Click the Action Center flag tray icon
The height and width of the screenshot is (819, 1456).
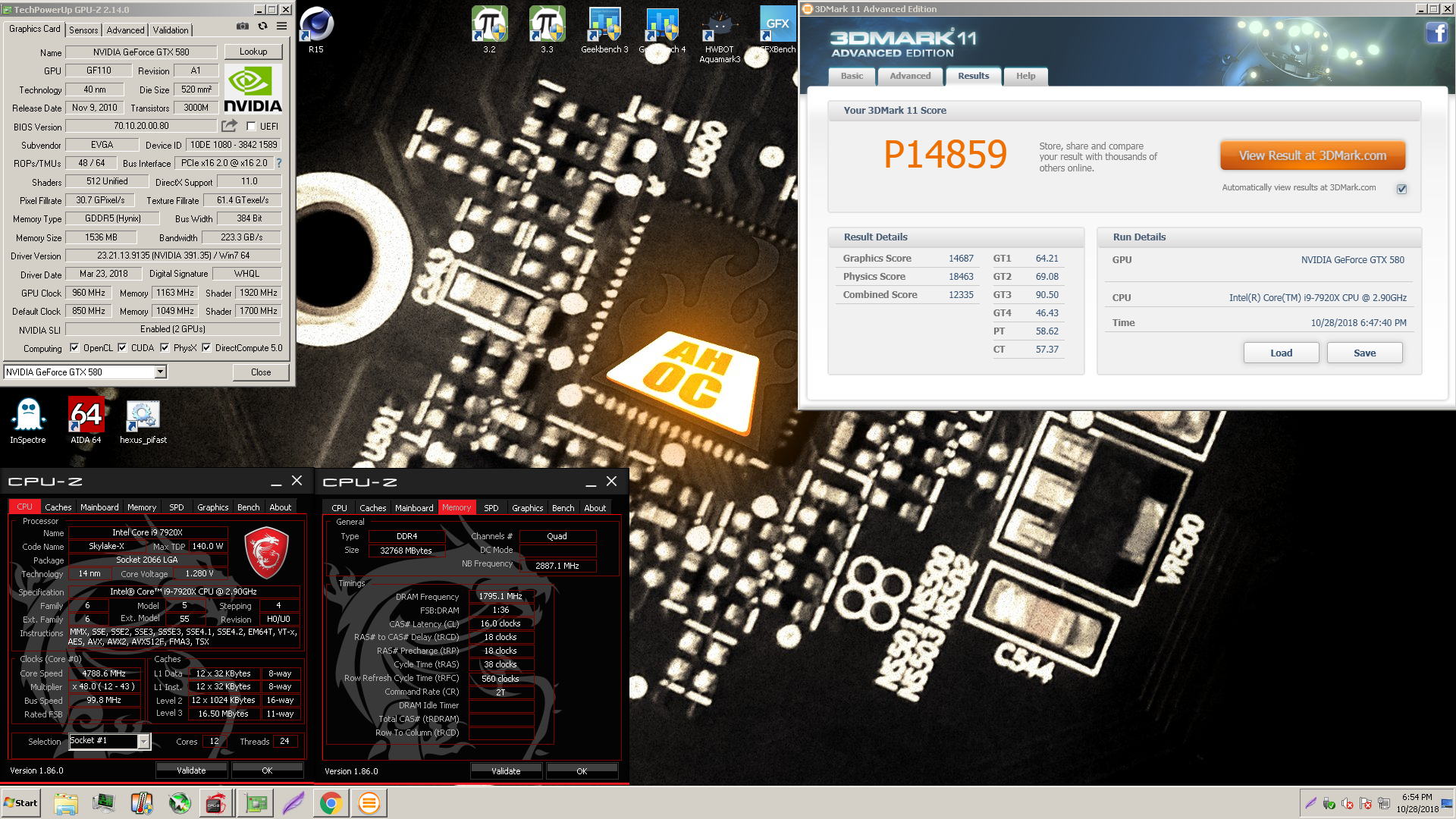1366,804
